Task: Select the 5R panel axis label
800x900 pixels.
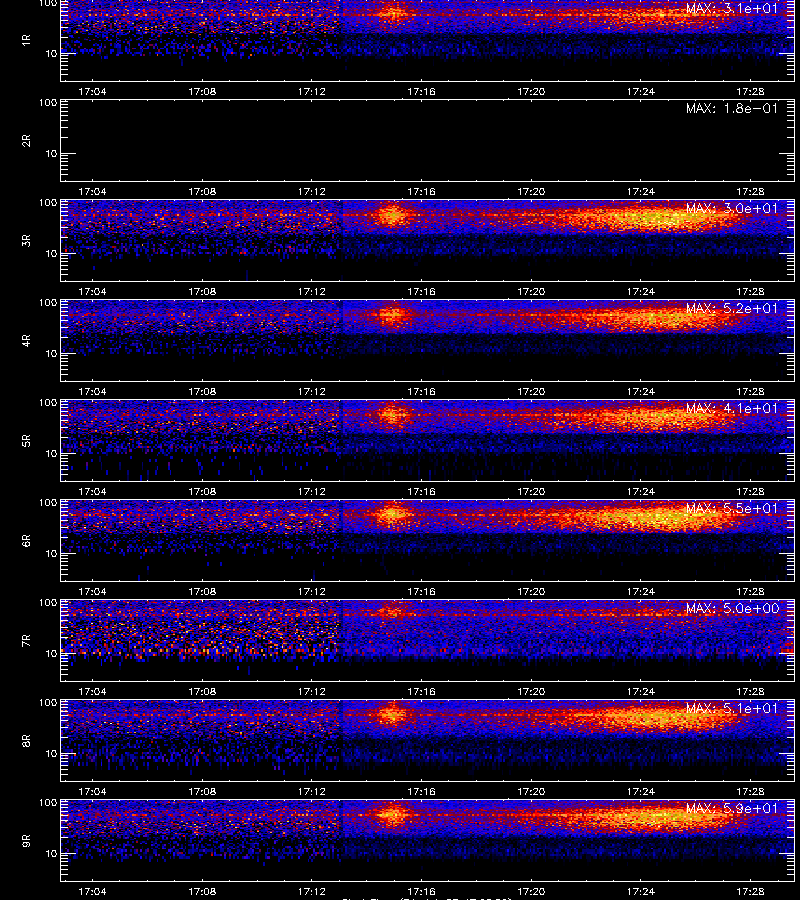Action: tap(26, 440)
